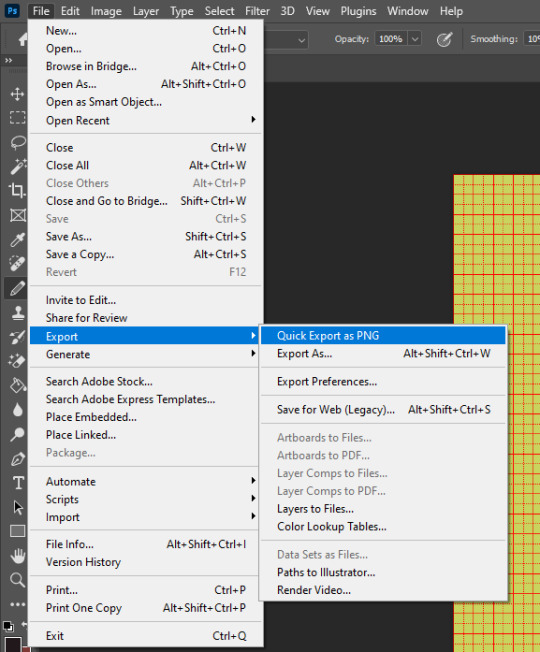The width and height of the screenshot is (540, 652).
Task: Choose Quick Export as PNG
Action: [383, 336]
